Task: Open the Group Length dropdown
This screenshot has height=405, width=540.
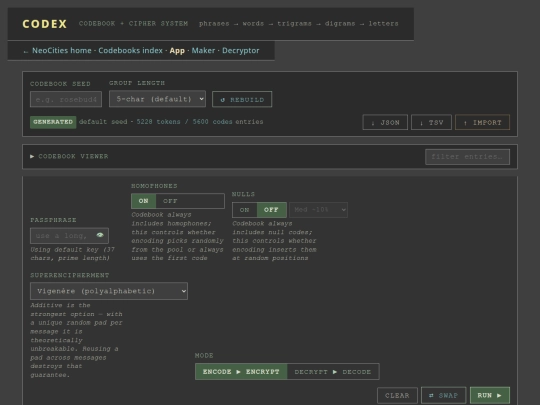Action: click(157, 99)
